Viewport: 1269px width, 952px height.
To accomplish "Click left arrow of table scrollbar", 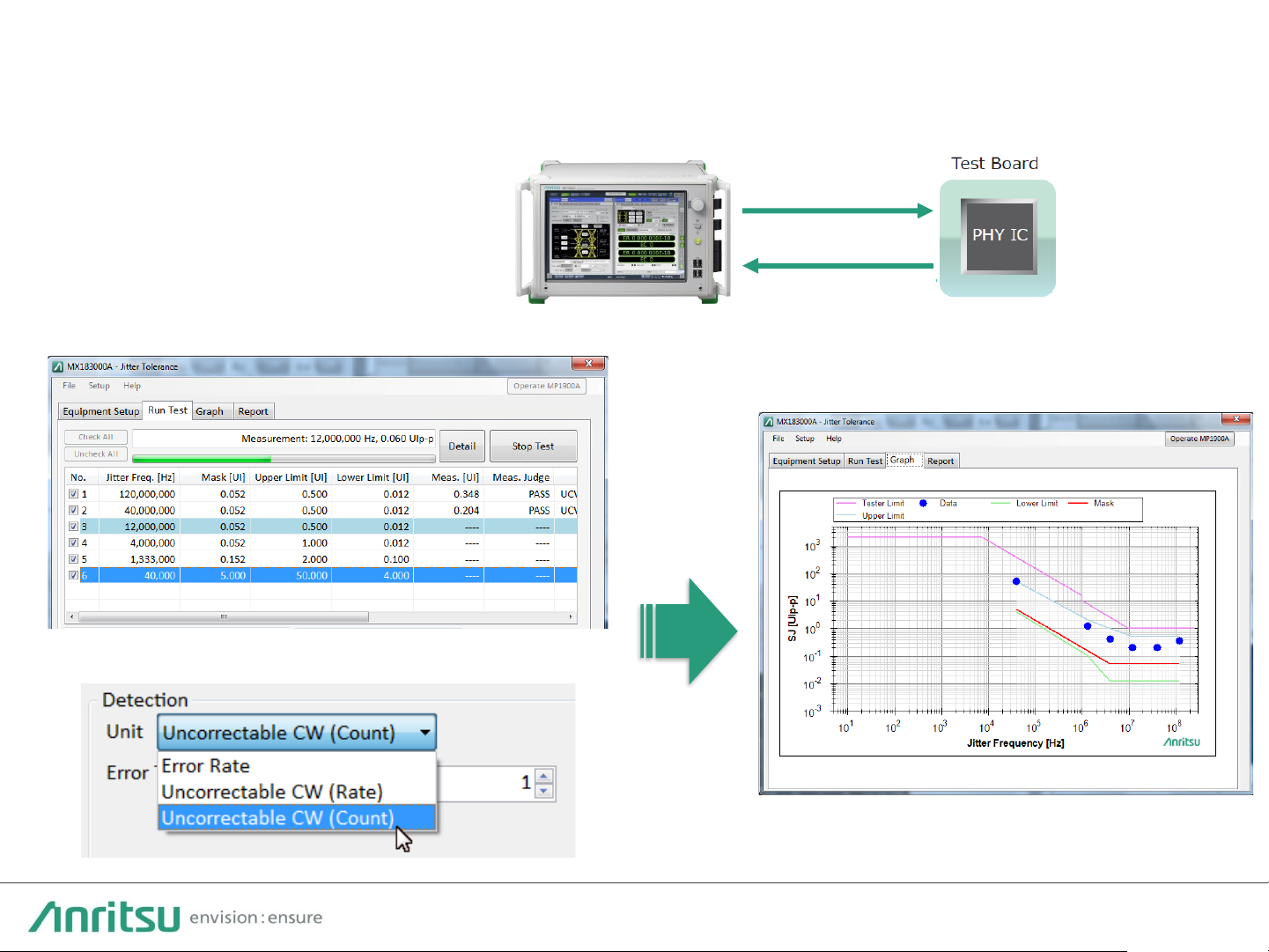I will tap(71, 617).
